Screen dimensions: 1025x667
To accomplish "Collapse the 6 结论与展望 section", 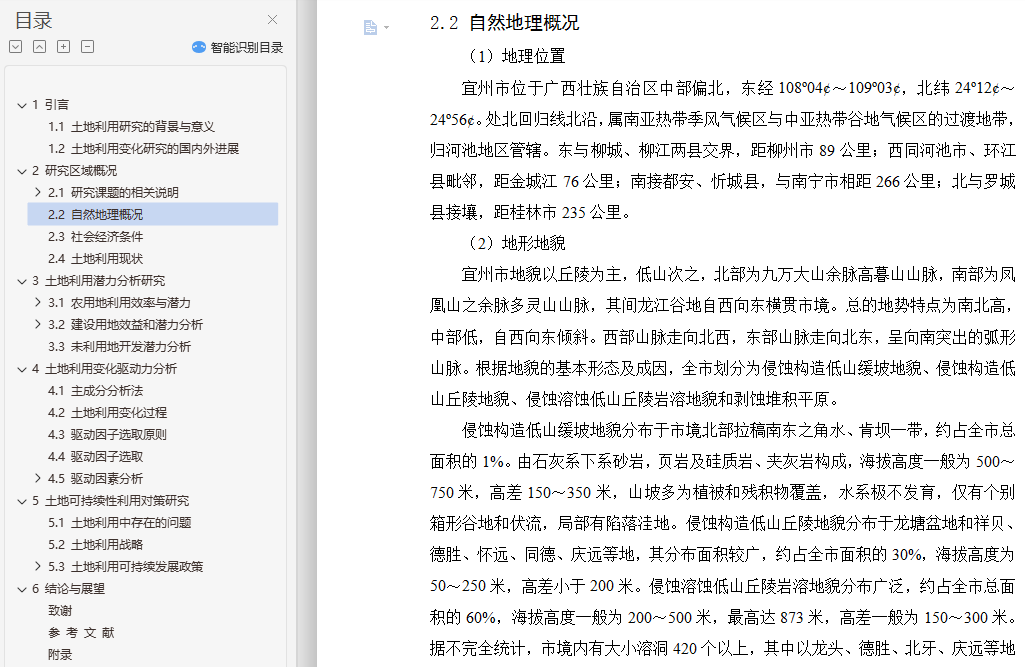I will tap(22, 589).
